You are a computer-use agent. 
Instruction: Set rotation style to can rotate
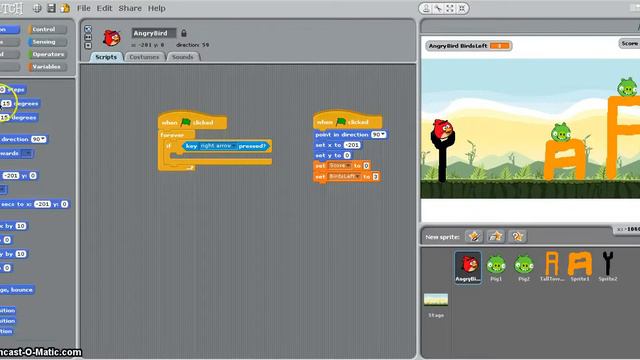point(88,29)
